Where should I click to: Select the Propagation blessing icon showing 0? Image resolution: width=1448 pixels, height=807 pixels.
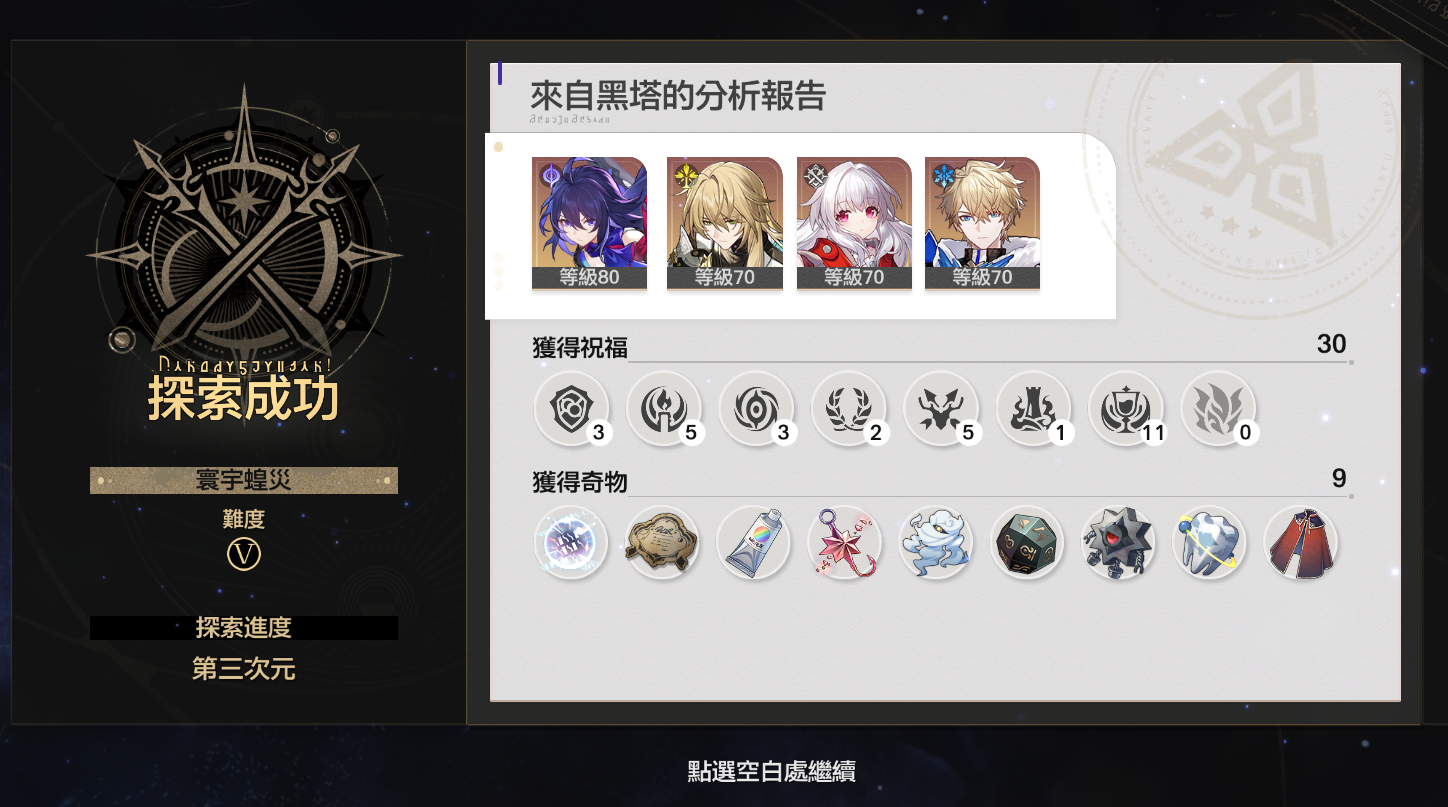[x=1218, y=409]
